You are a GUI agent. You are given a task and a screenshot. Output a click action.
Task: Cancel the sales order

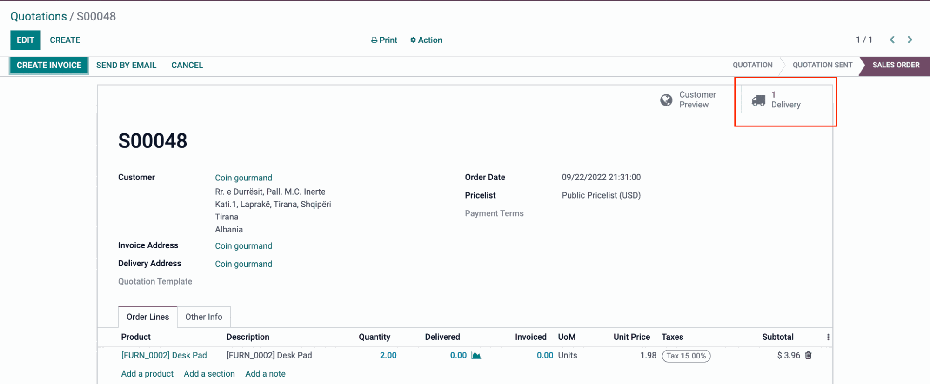pos(187,65)
